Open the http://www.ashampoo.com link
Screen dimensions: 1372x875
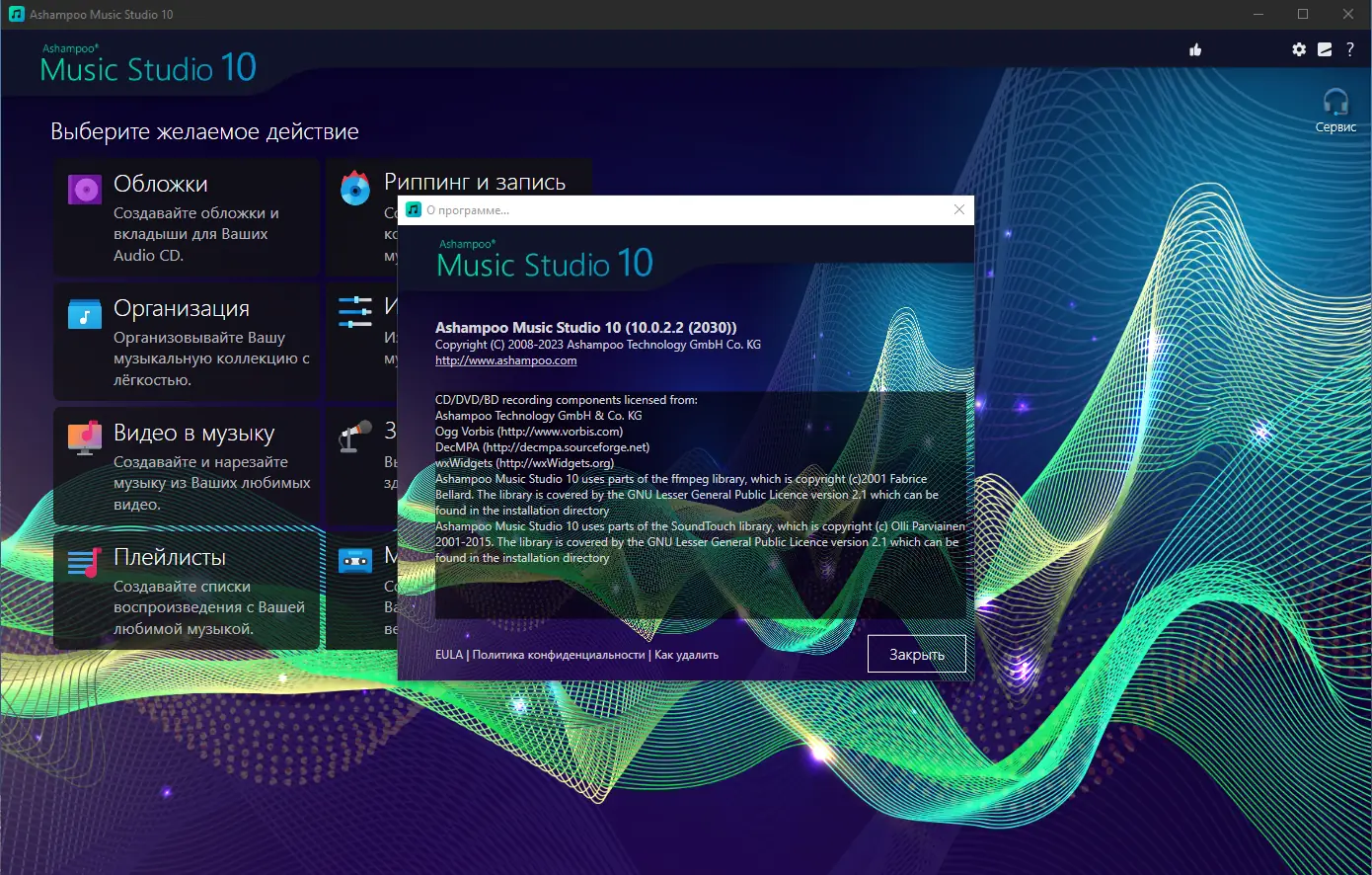tap(506, 360)
